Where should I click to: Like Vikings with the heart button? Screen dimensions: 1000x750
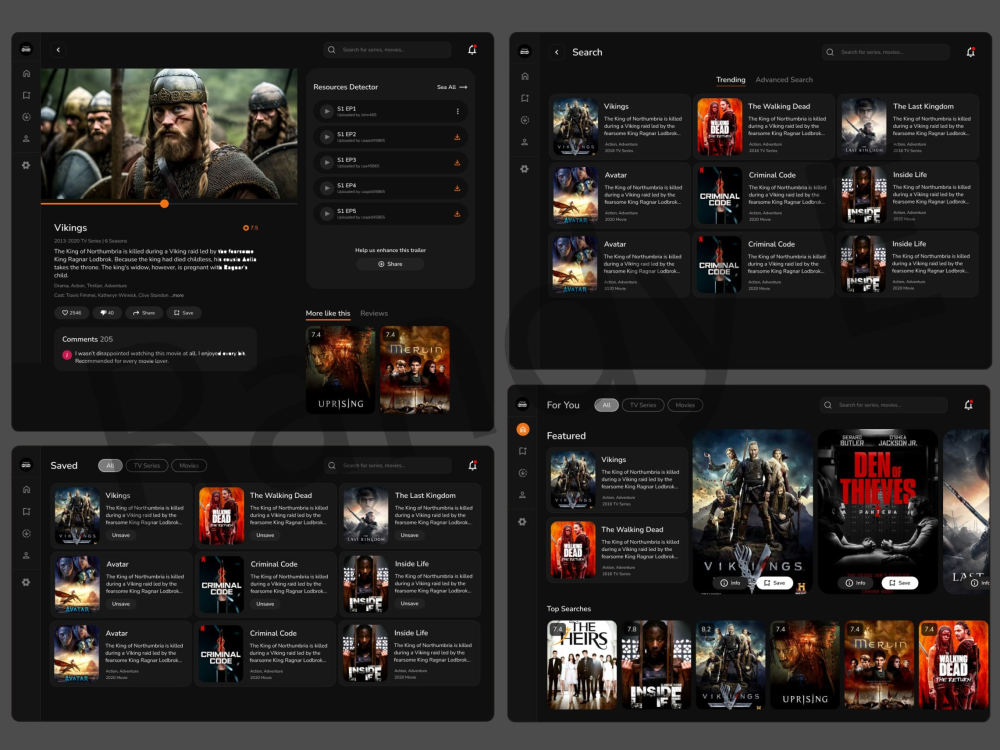pos(71,312)
